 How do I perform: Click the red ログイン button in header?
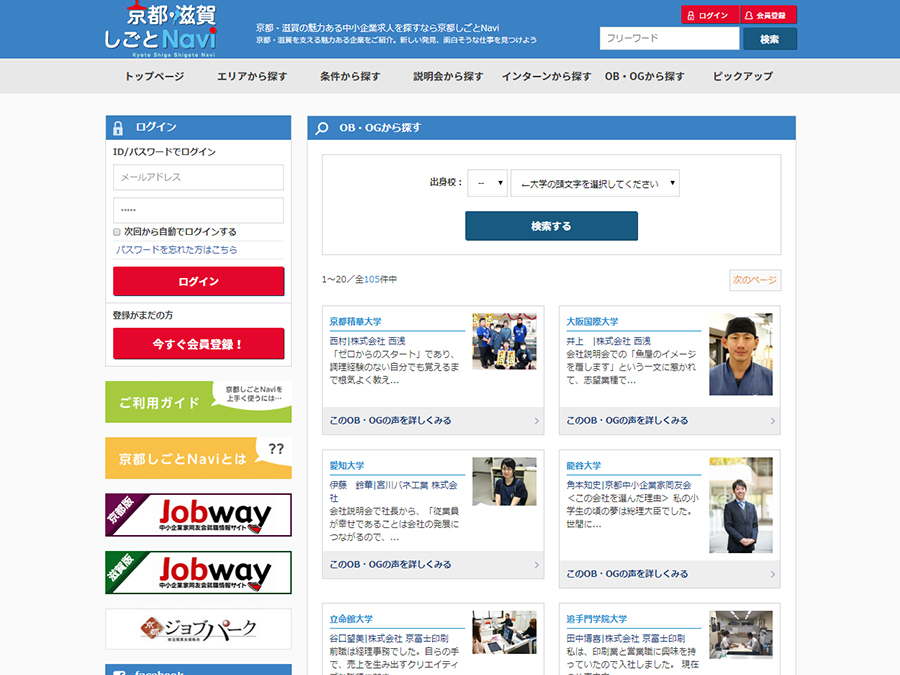click(710, 15)
